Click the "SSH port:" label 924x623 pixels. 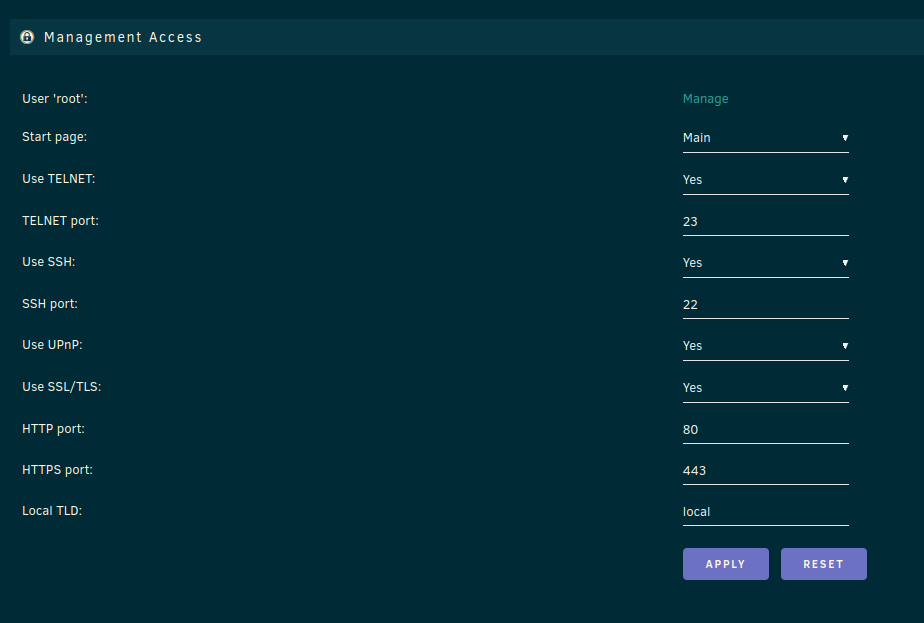coord(50,304)
